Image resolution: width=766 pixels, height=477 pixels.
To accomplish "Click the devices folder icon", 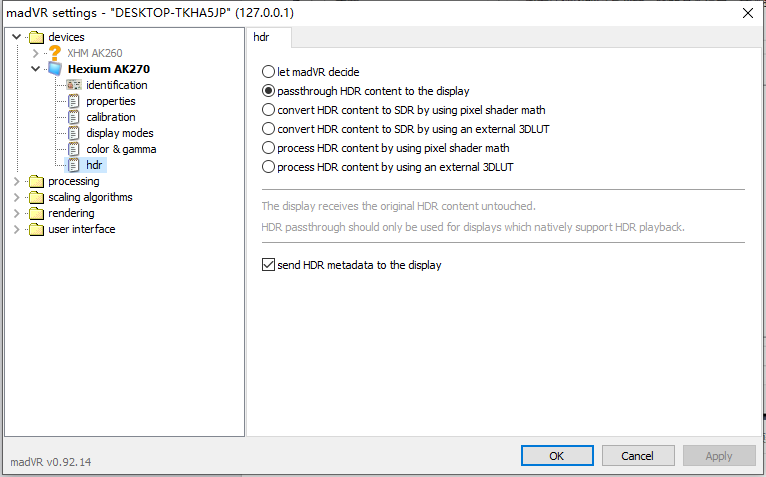I will coord(37,37).
